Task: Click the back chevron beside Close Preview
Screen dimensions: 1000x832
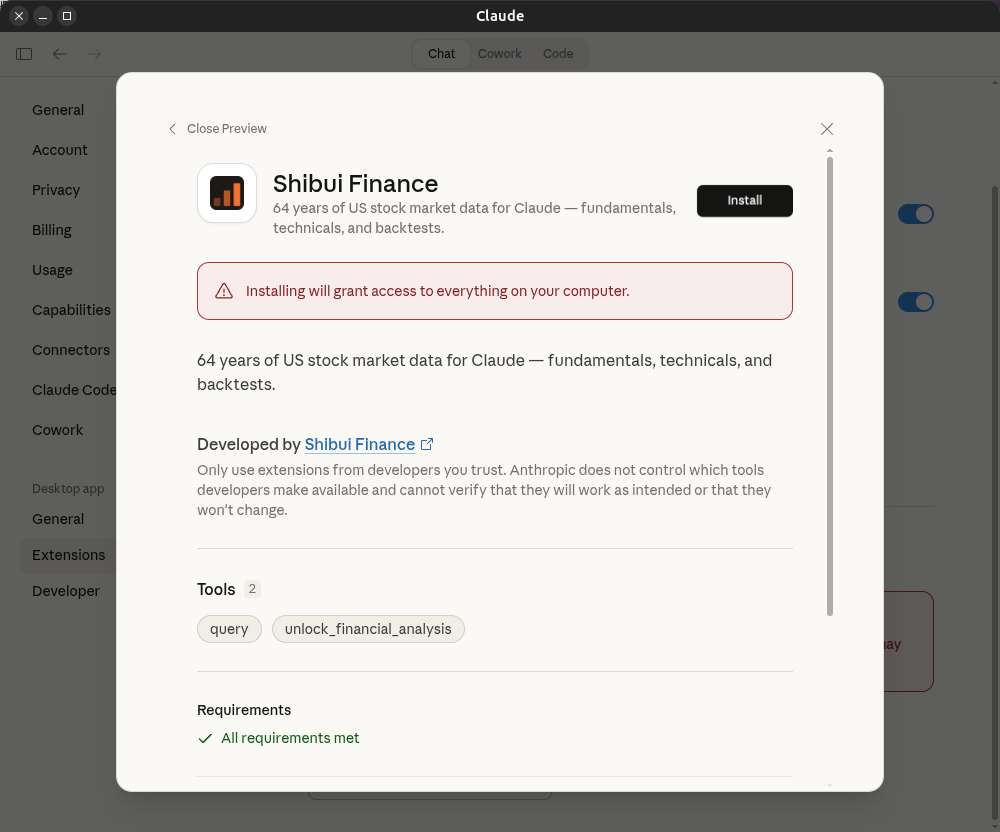Action: click(x=172, y=129)
